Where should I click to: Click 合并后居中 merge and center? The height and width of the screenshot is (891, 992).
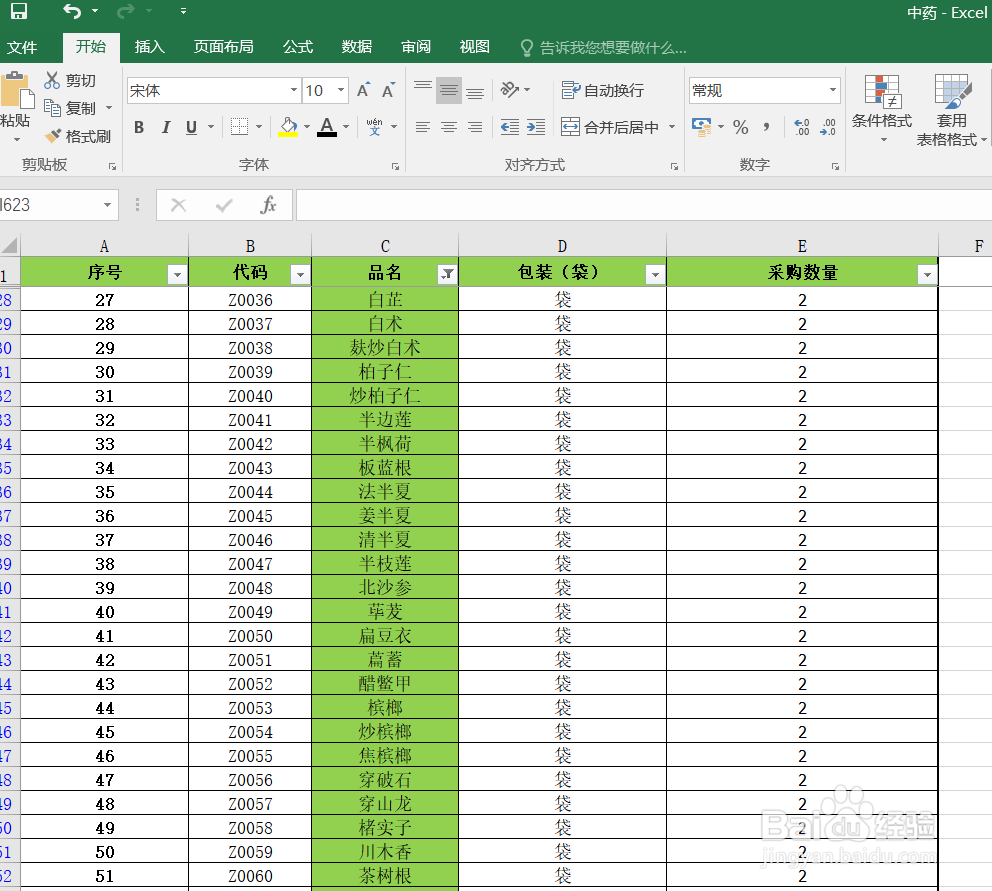point(610,127)
